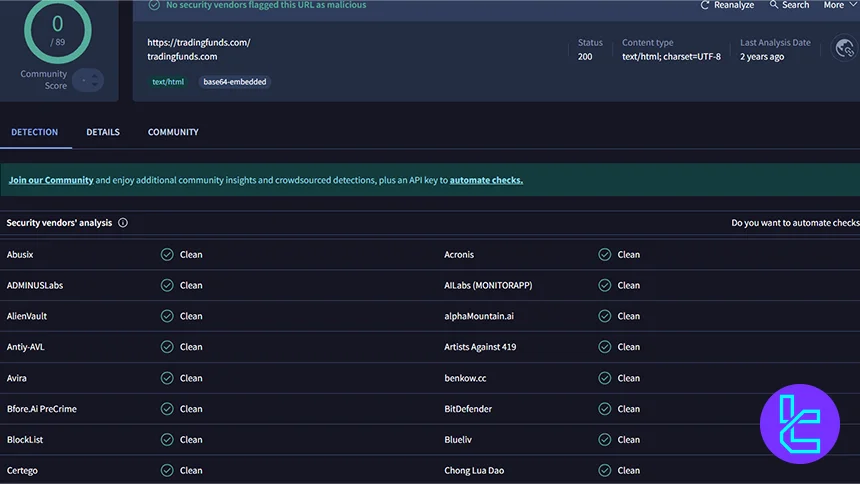The image size is (860, 484).
Task: Click the Status value 200
Action: click(585, 57)
